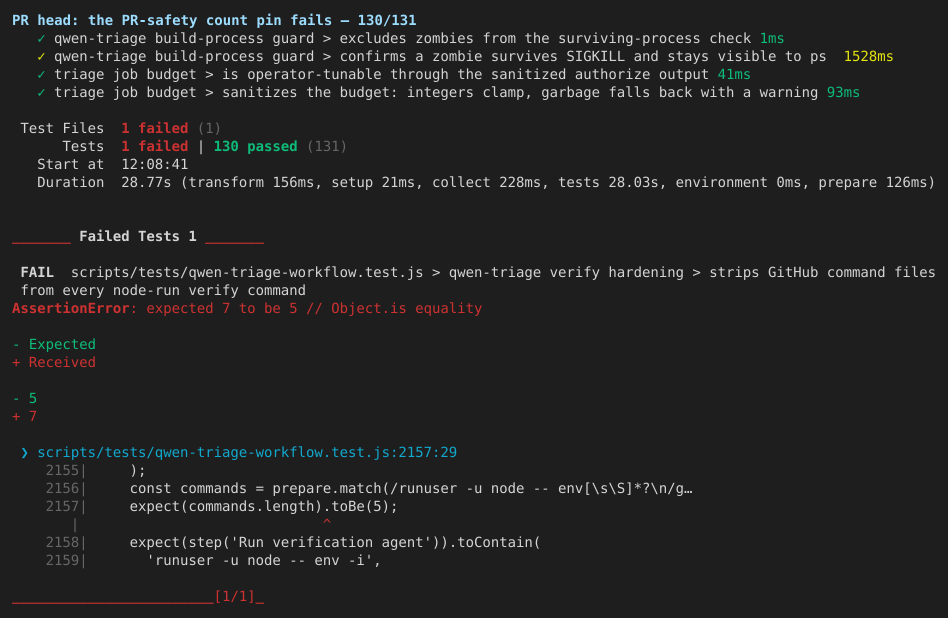Screen dimensions: 948x618
Task: Click the red plus sign before Received
Action: pos(16,363)
